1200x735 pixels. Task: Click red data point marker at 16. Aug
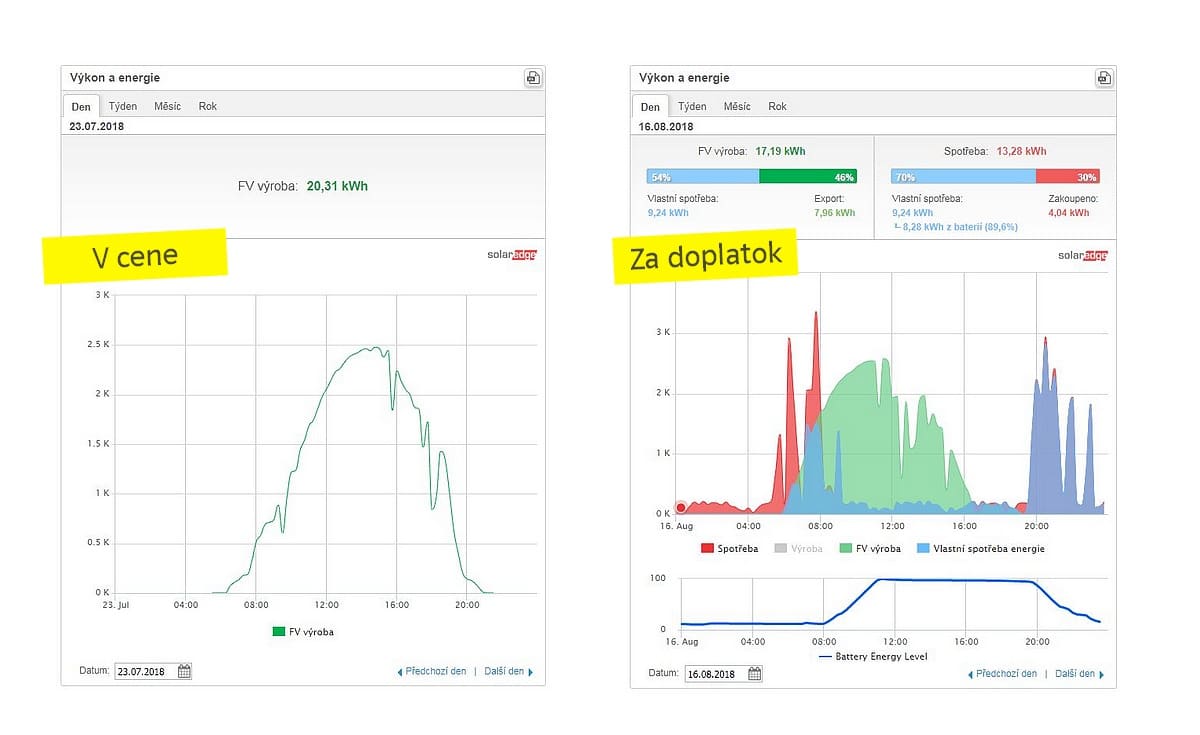681,508
